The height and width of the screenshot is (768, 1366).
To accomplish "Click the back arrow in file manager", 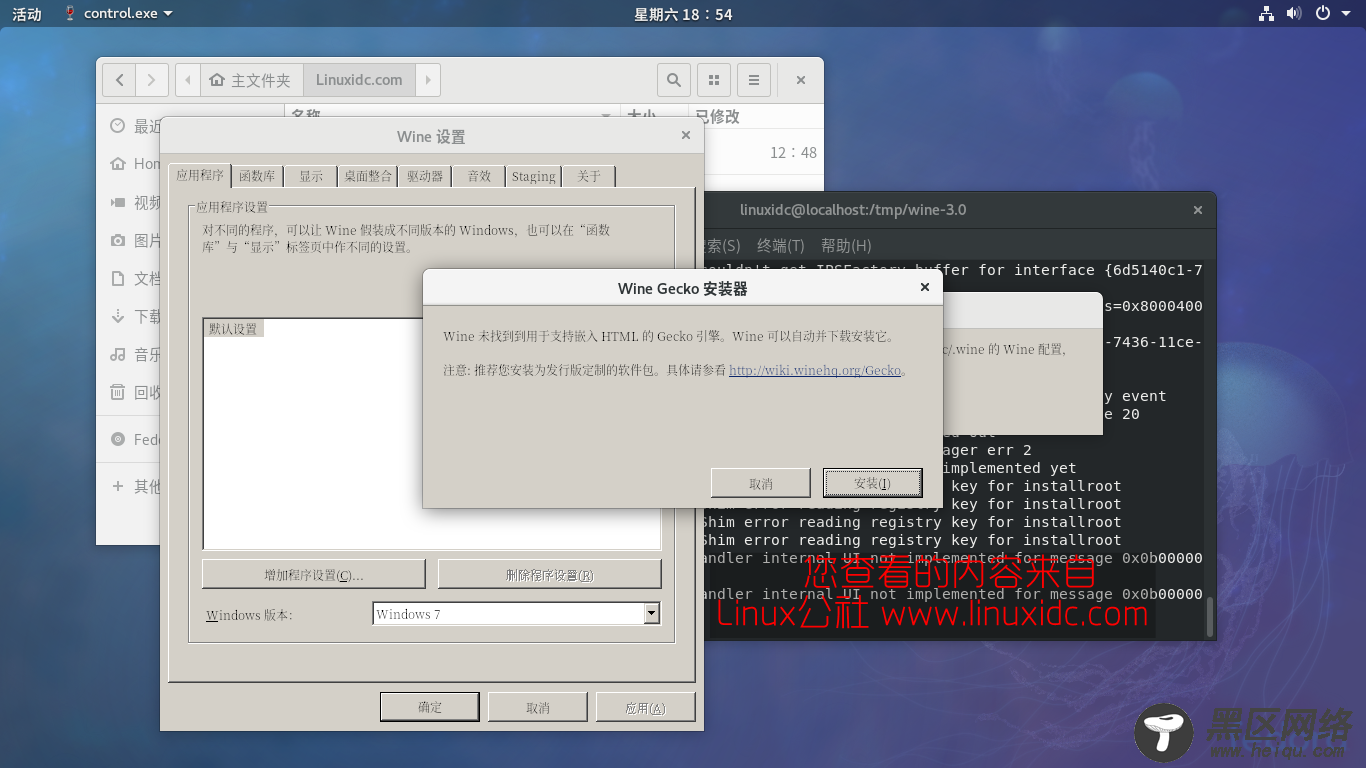I will [120, 80].
